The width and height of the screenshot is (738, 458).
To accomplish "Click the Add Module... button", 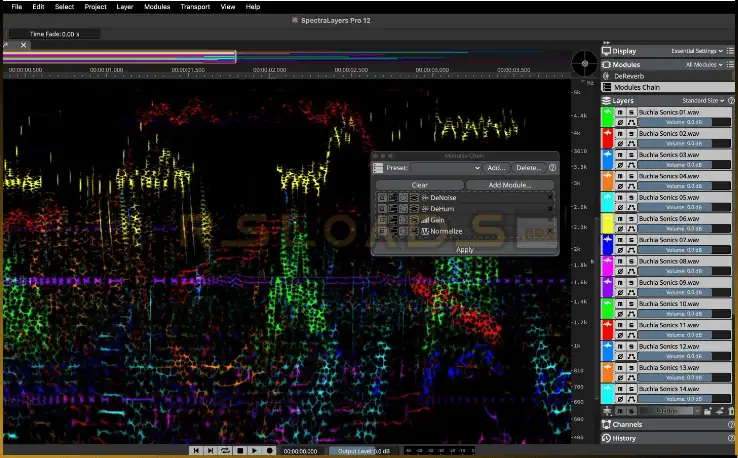I will pyautogui.click(x=509, y=185).
